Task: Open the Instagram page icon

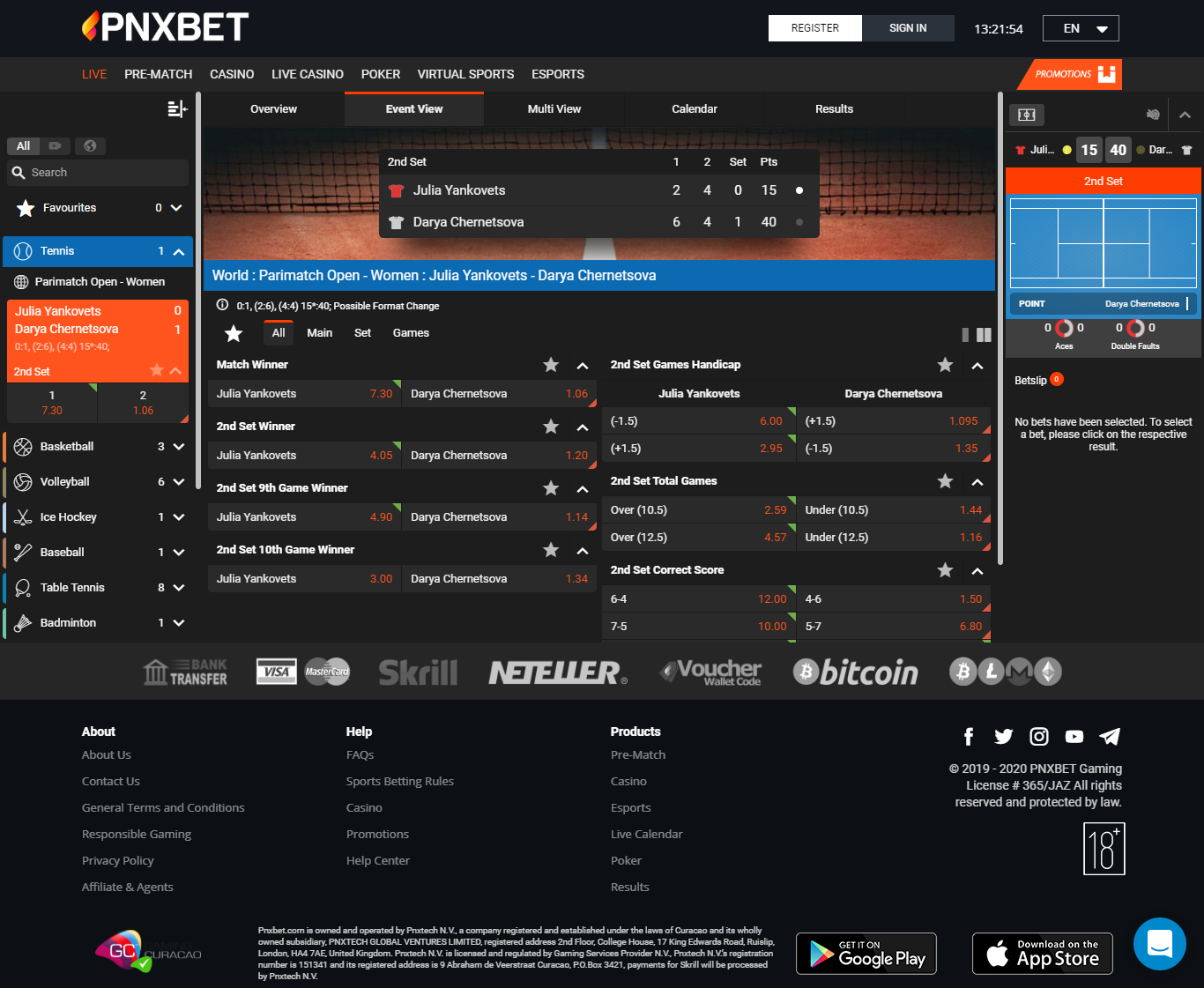Action: pos(1039,737)
